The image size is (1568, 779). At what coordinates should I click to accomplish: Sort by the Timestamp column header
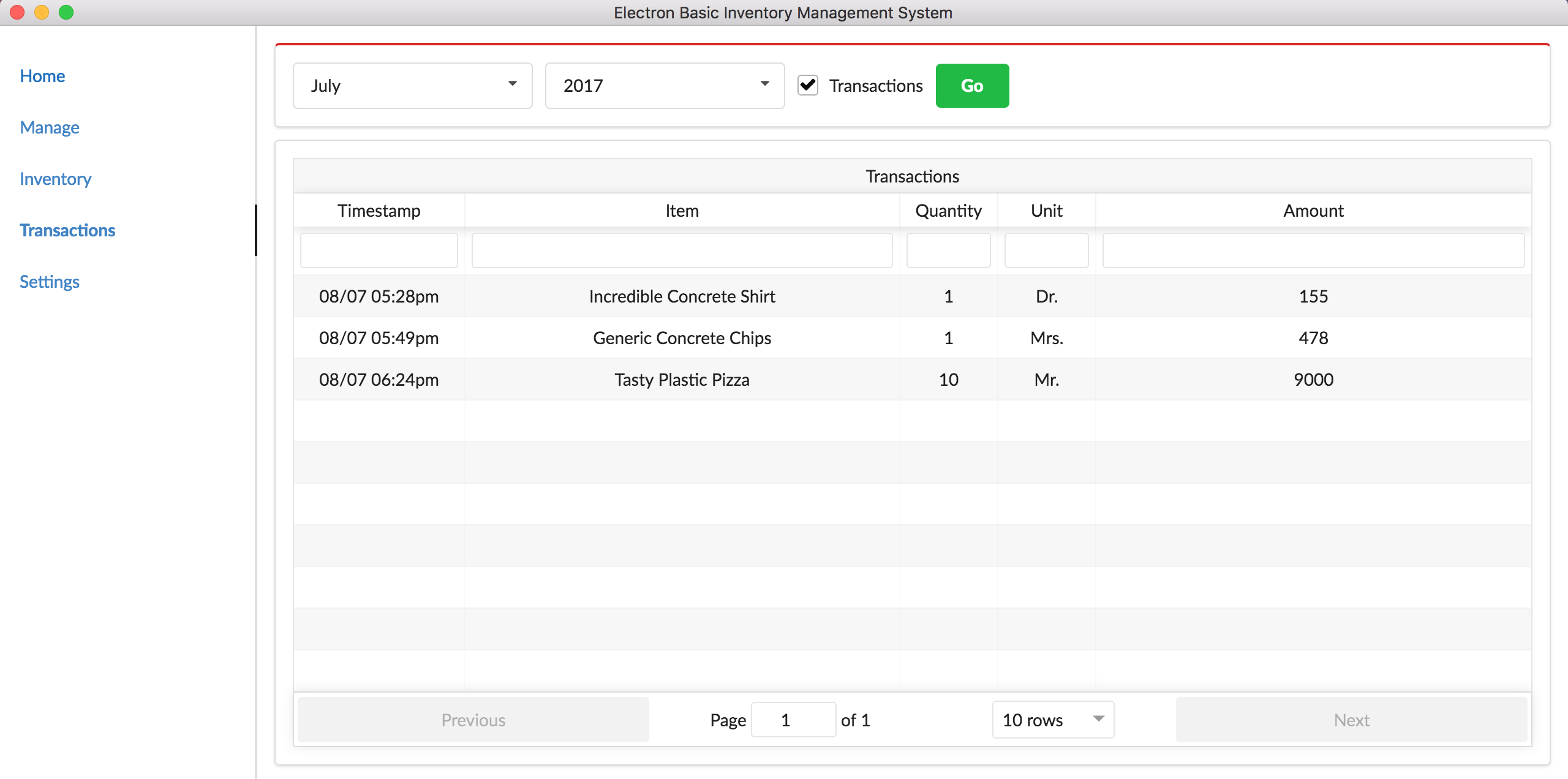pos(379,211)
